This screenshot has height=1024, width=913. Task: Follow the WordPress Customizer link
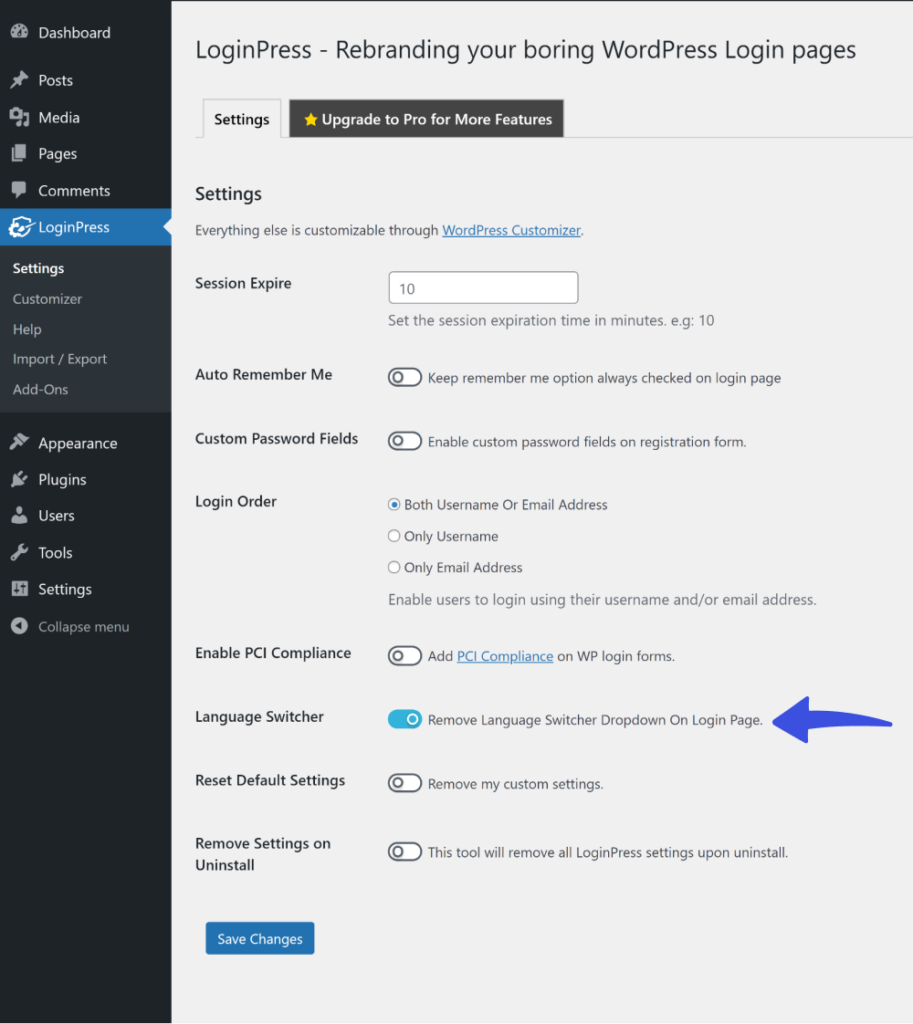pos(511,230)
